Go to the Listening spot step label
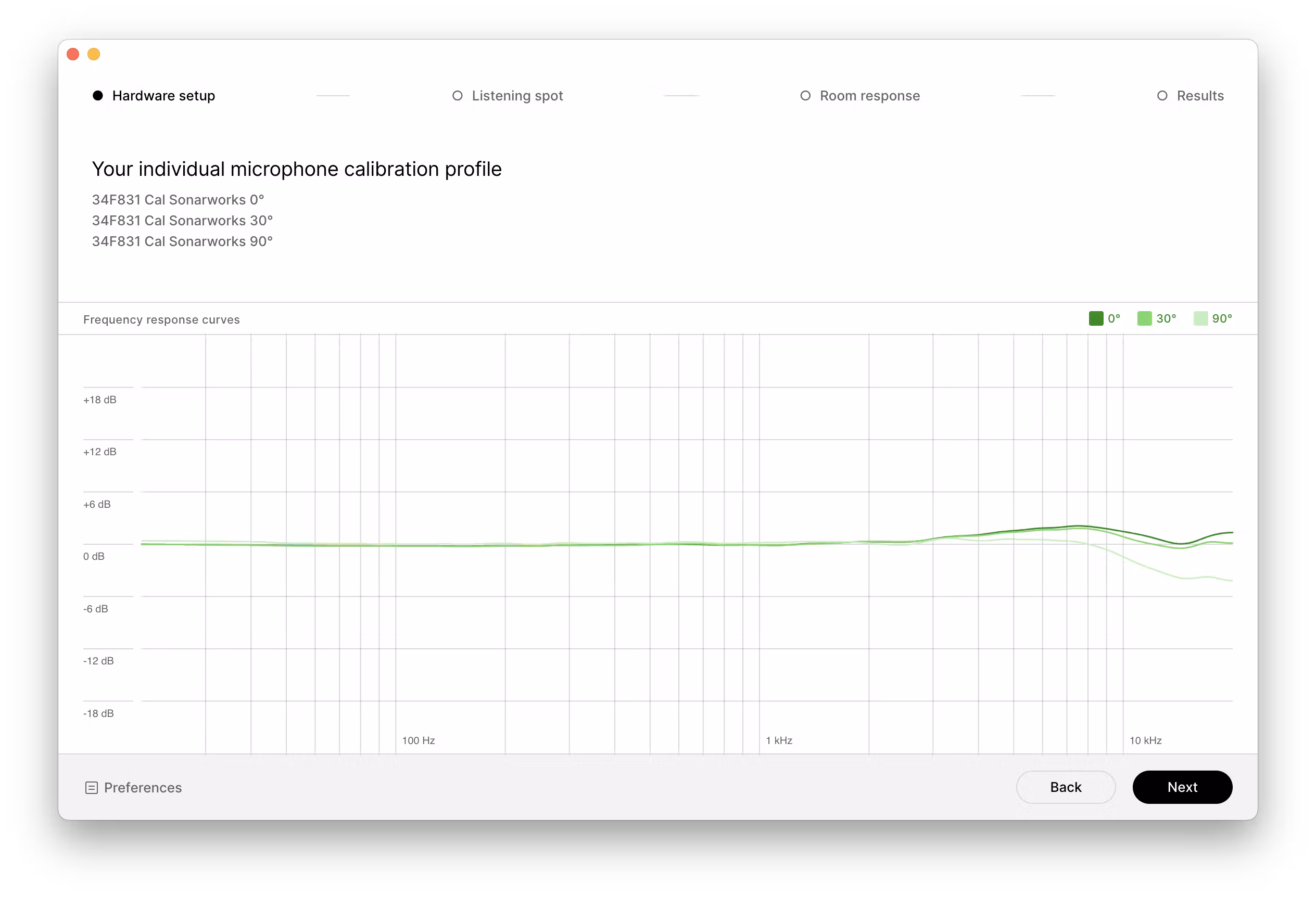This screenshot has height=897, width=1316. [517, 96]
